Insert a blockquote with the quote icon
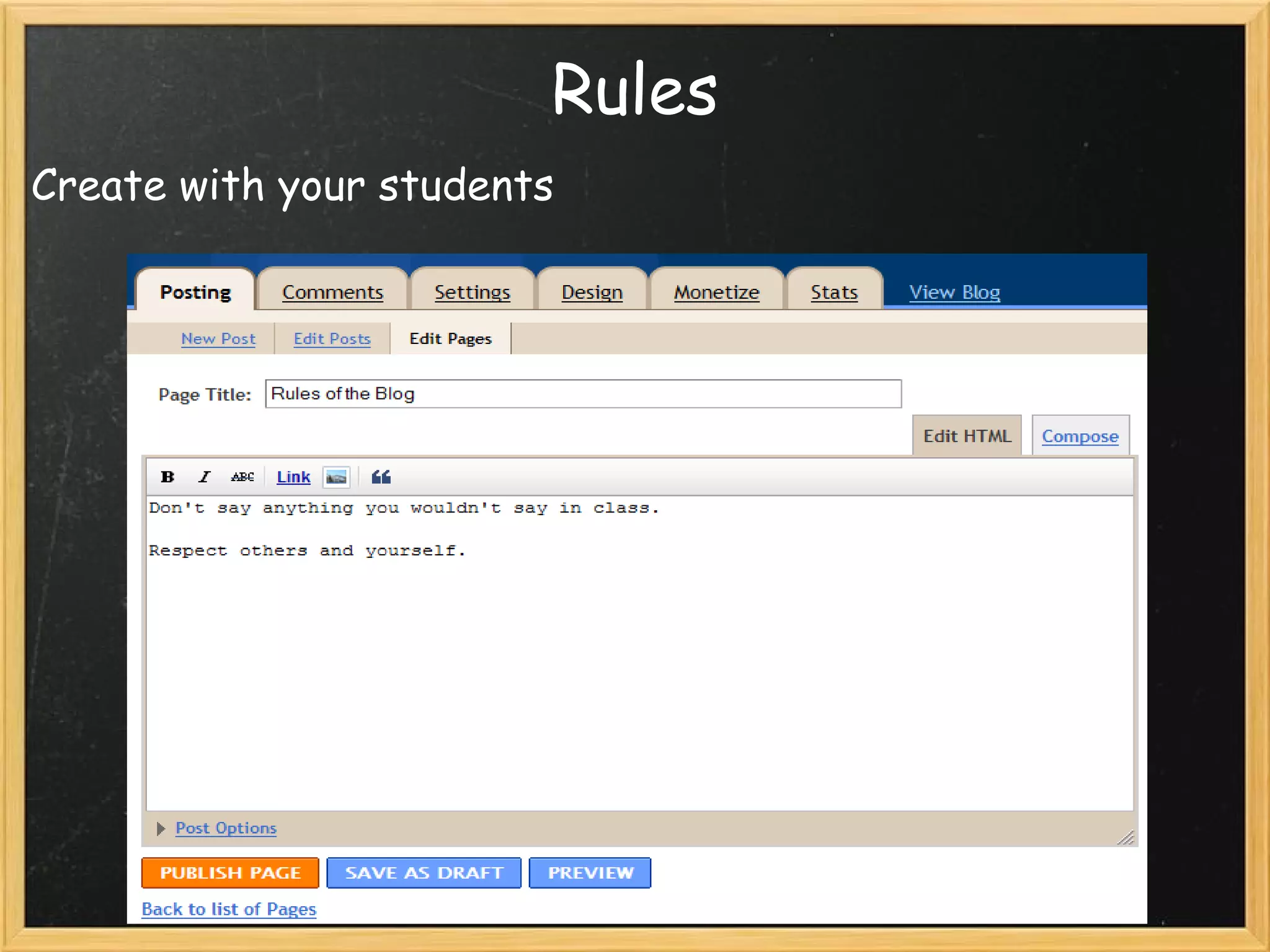Screen dimensions: 1270x952 [x=381, y=477]
